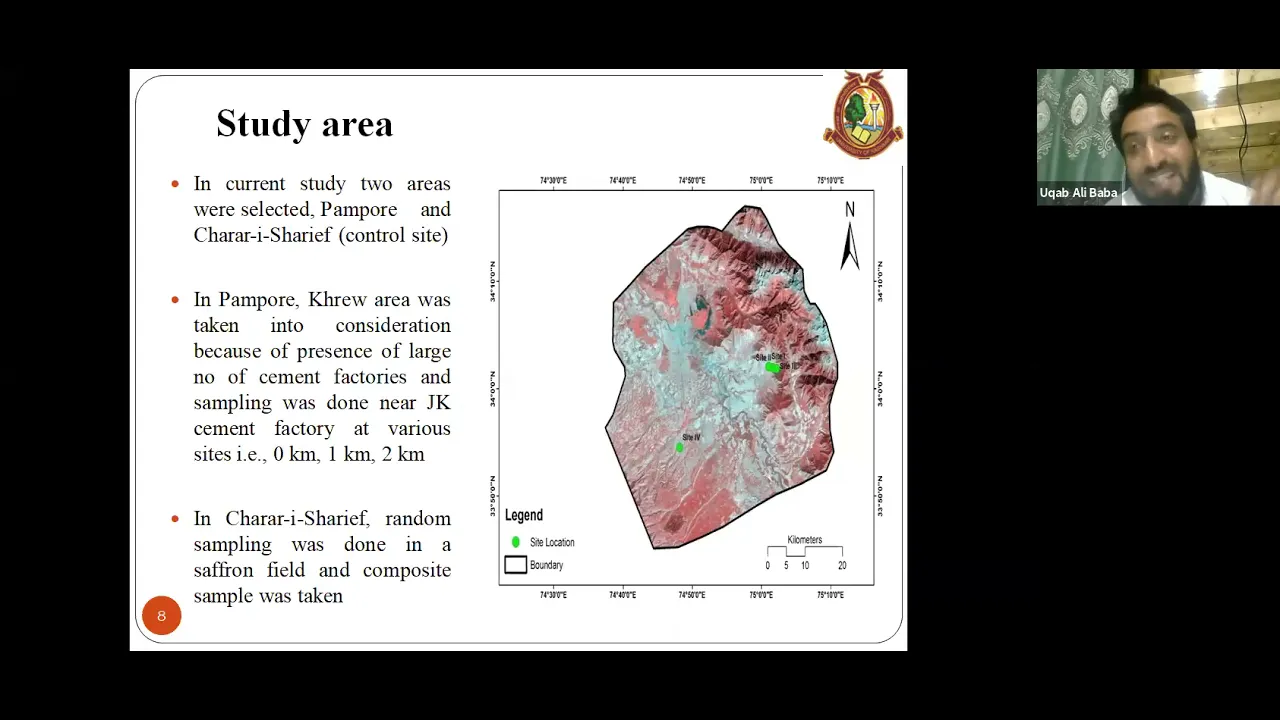Click the "Uqab Ali Baba" name label

point(1078,193)
